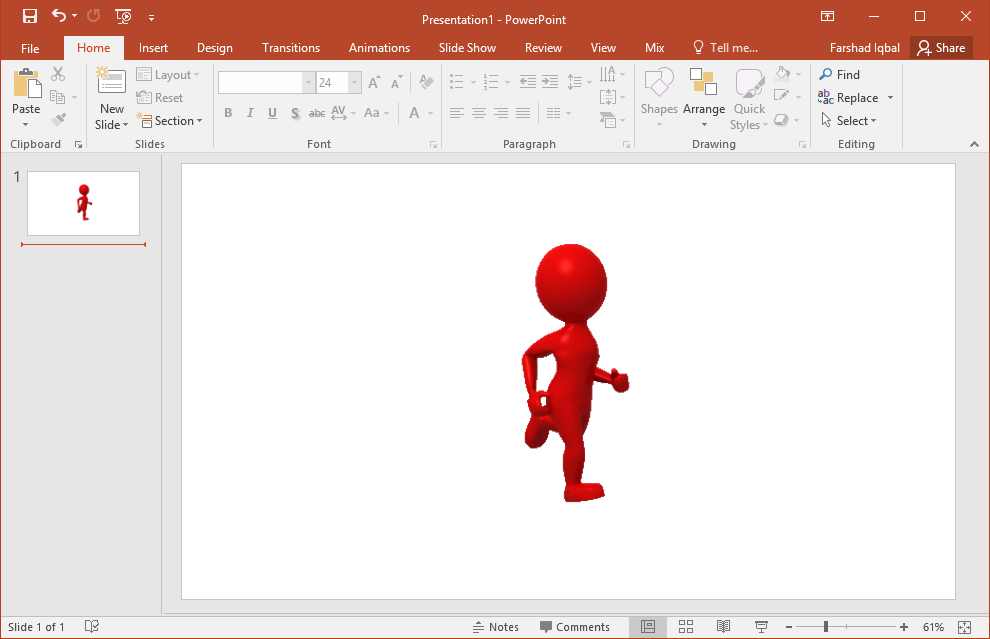The width and height of the screenshot is (990, 639).
Task: Open the Insert ribbon tab
Action: click(x=153, y=48)
